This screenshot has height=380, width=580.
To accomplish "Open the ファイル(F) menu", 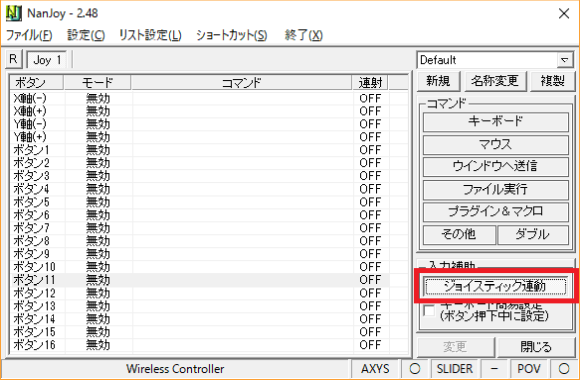I will coord(29,35).
